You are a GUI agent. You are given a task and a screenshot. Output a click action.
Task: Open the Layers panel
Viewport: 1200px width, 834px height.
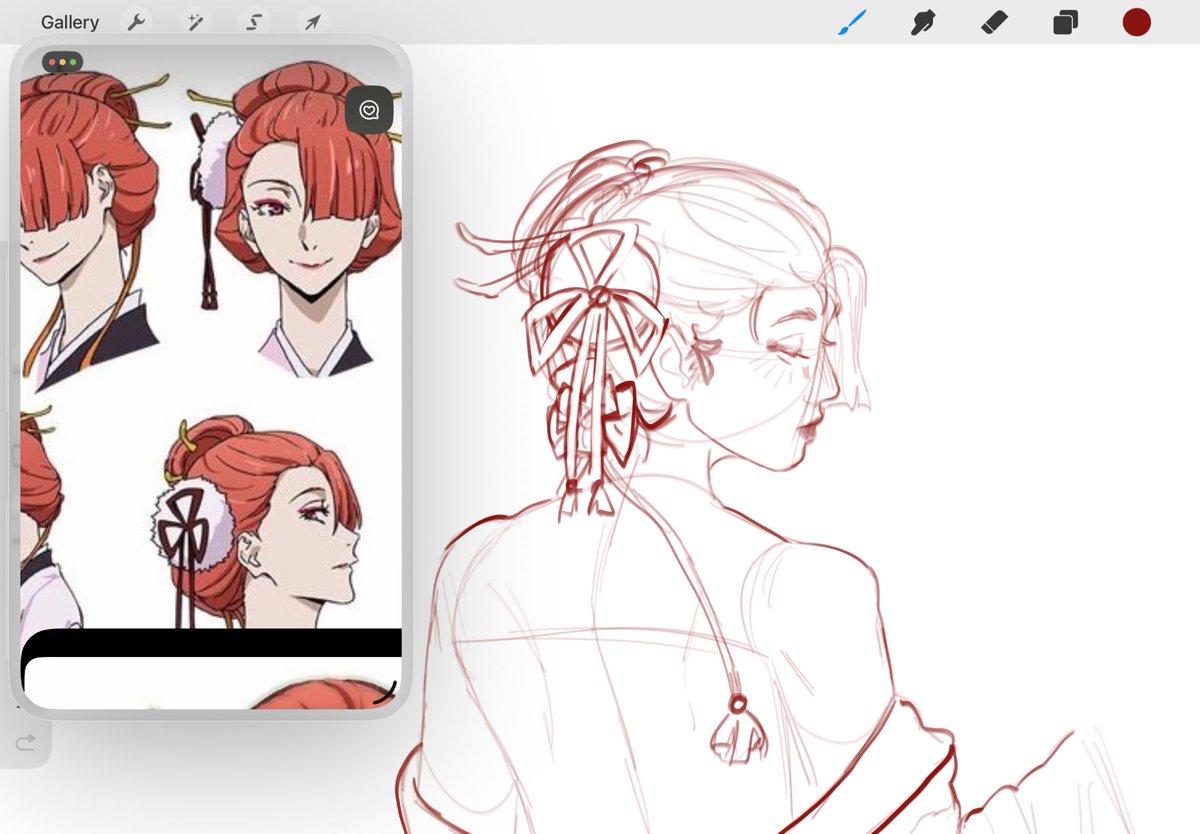(1065, 22)
